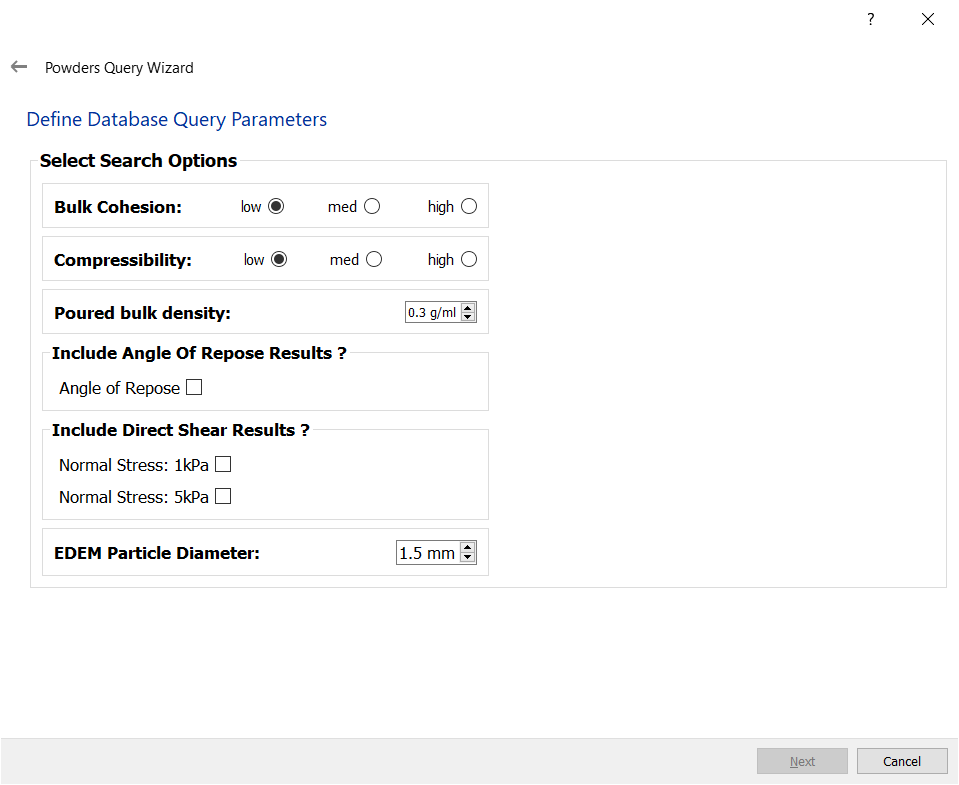The image size is (959, 785).
Task: Check Normal Stress: 1kPa box
Action: click(x=223, y=464)
